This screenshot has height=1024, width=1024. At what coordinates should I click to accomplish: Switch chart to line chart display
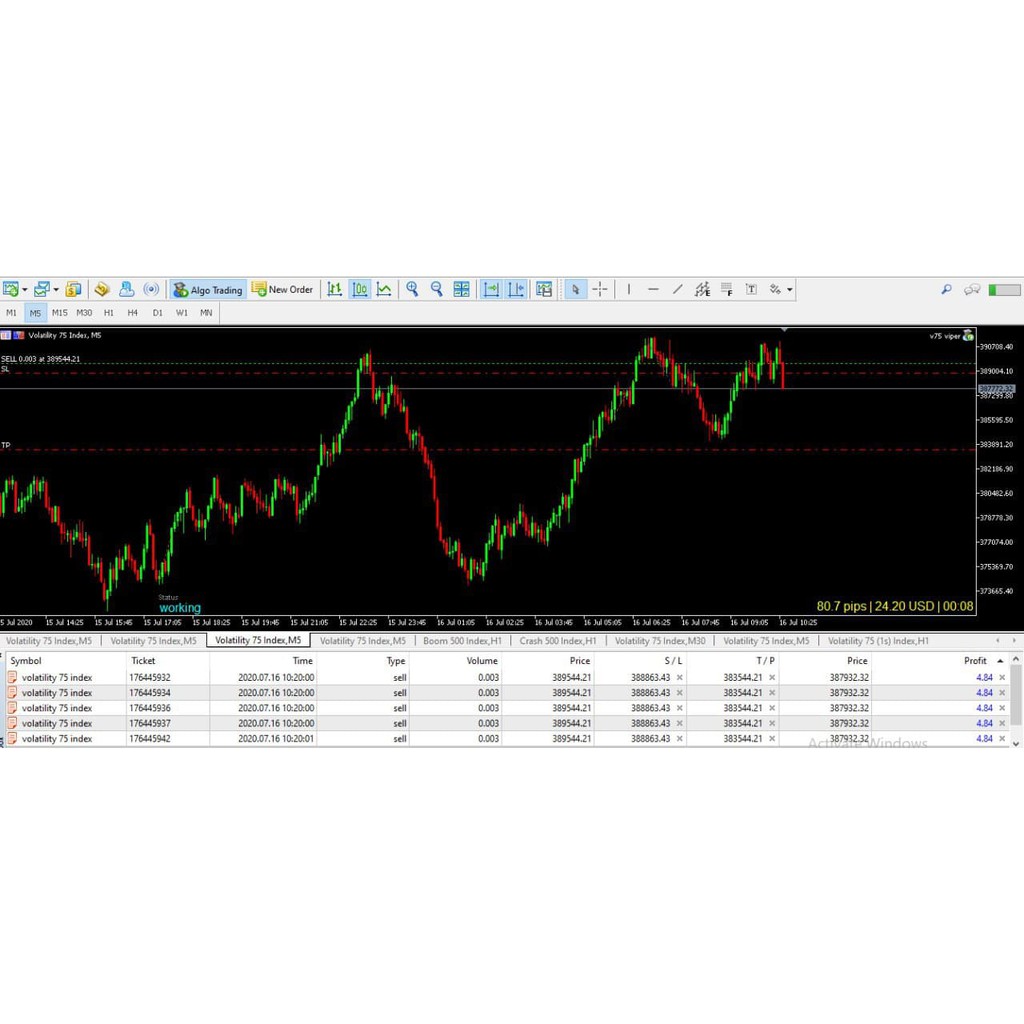[x=384, y=290]
